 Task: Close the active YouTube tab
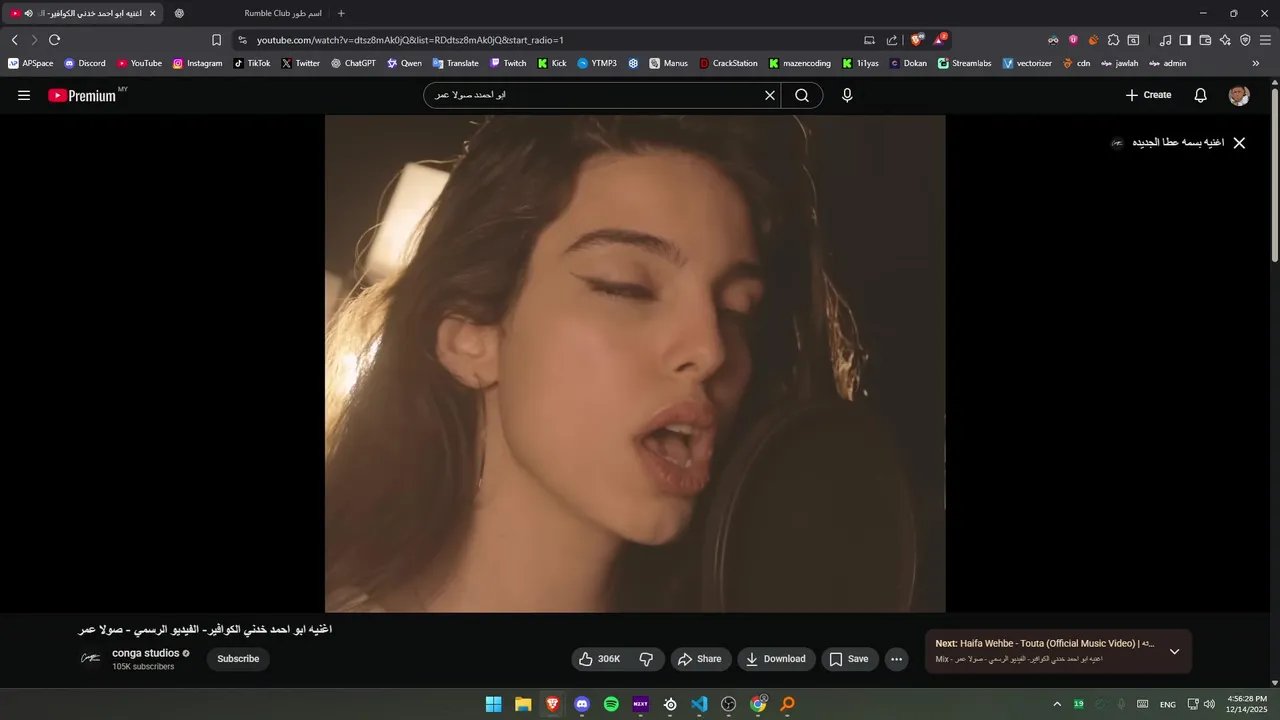(x=152, y=13)
